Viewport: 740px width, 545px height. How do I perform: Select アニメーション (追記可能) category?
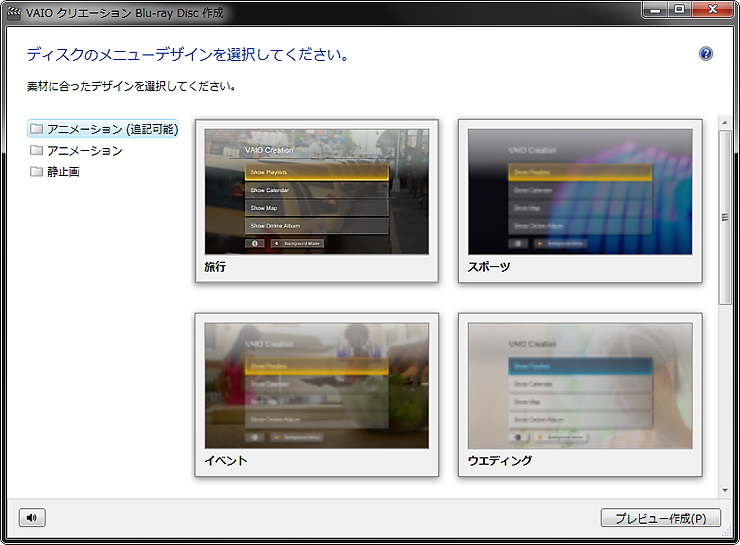click(111, 129)
